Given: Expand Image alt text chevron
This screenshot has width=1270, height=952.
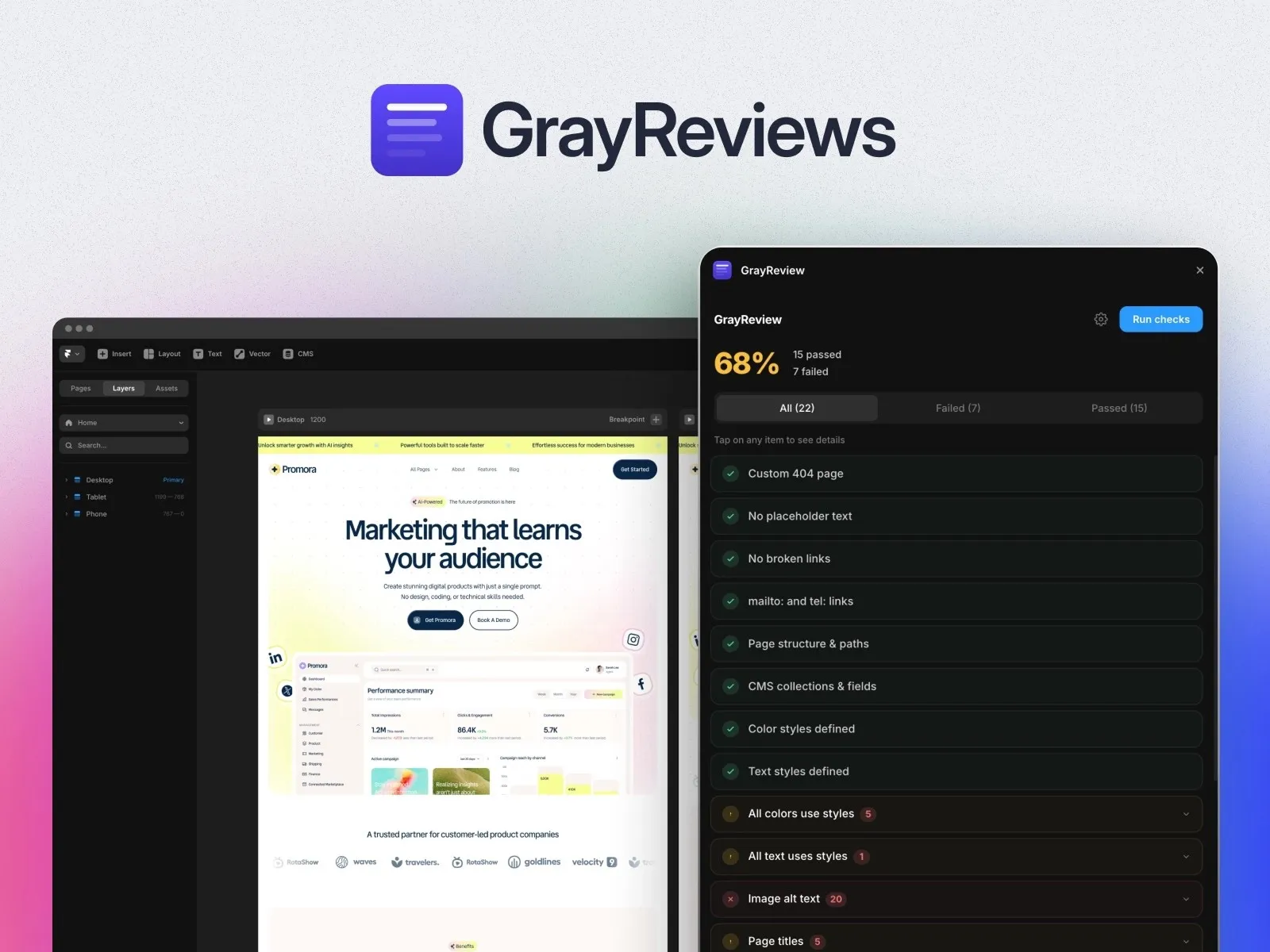Looking at the screenshot, I should pyautogui.click(x=1186, y=899).
